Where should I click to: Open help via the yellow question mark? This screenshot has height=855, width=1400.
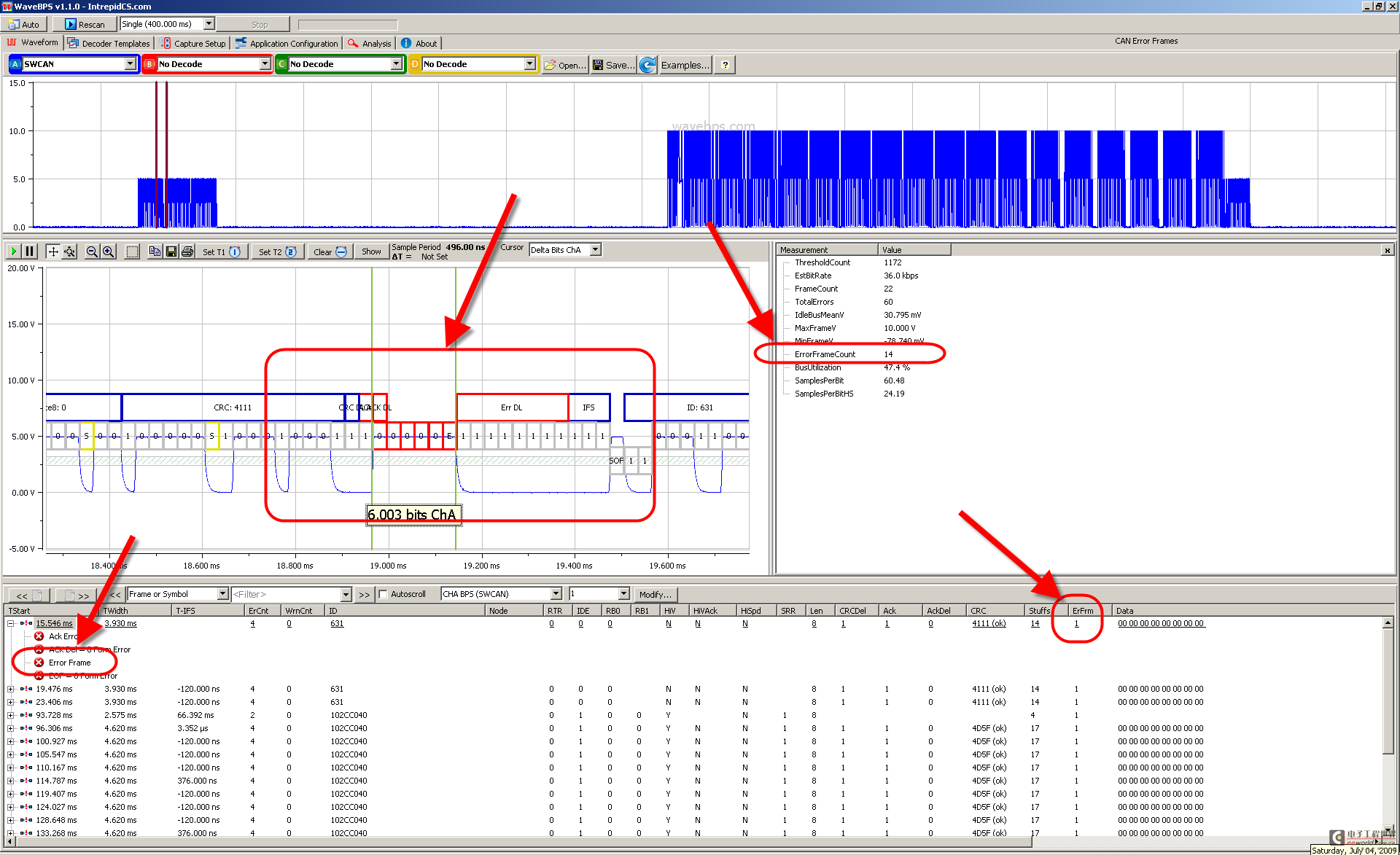(725, 65)
